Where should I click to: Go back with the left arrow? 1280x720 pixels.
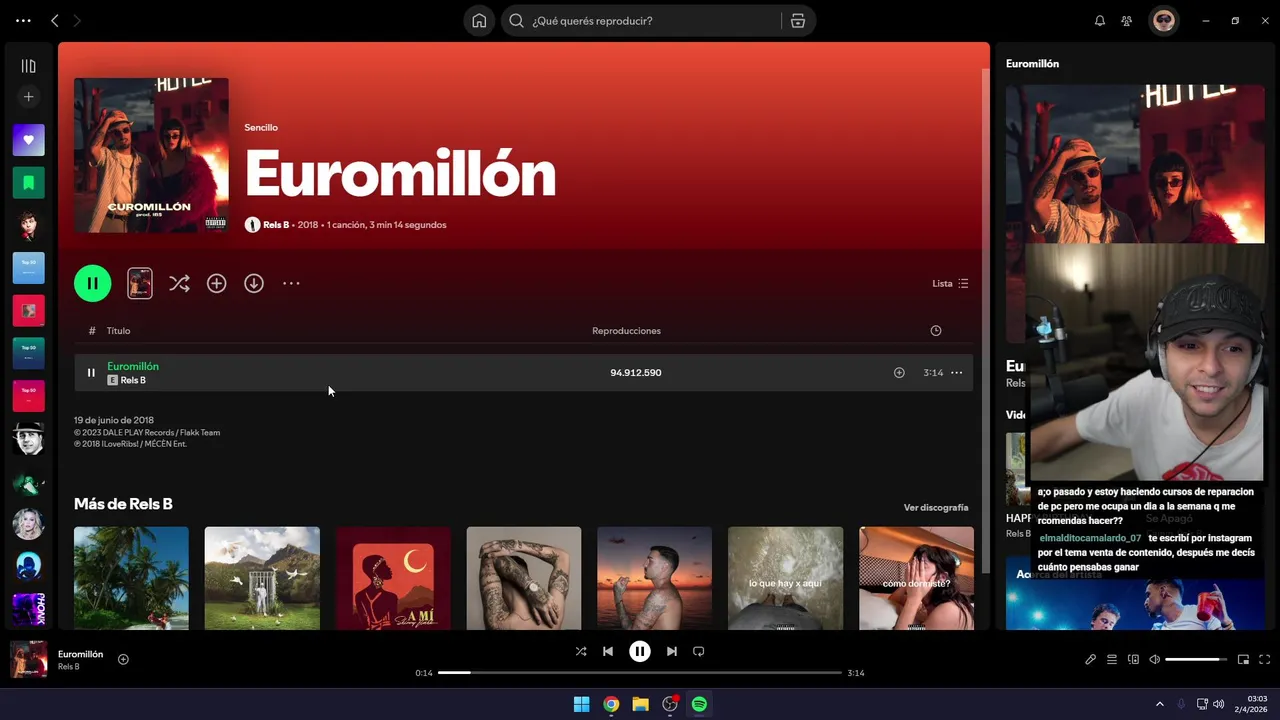(x=55, y=20)
